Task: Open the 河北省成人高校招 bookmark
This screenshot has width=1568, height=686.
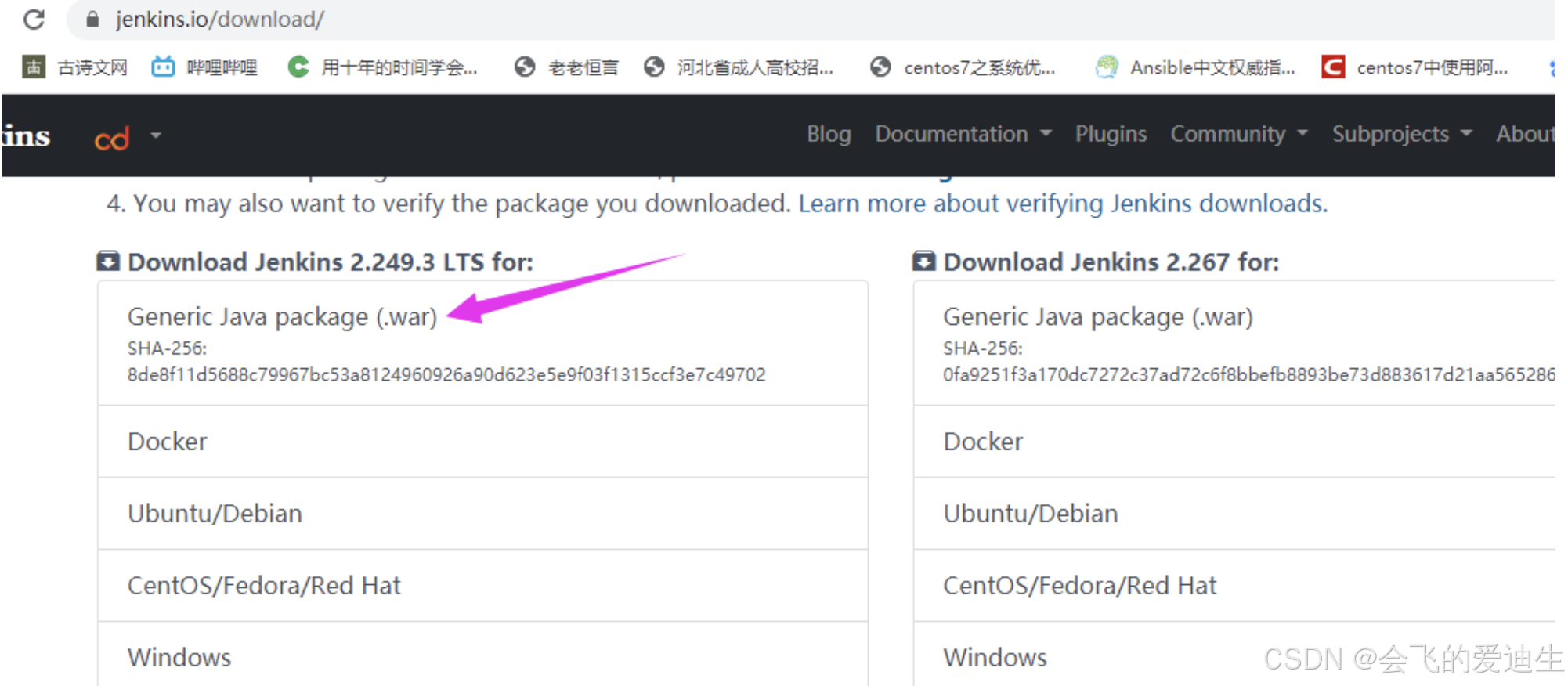Action: (x=739, y=67)
